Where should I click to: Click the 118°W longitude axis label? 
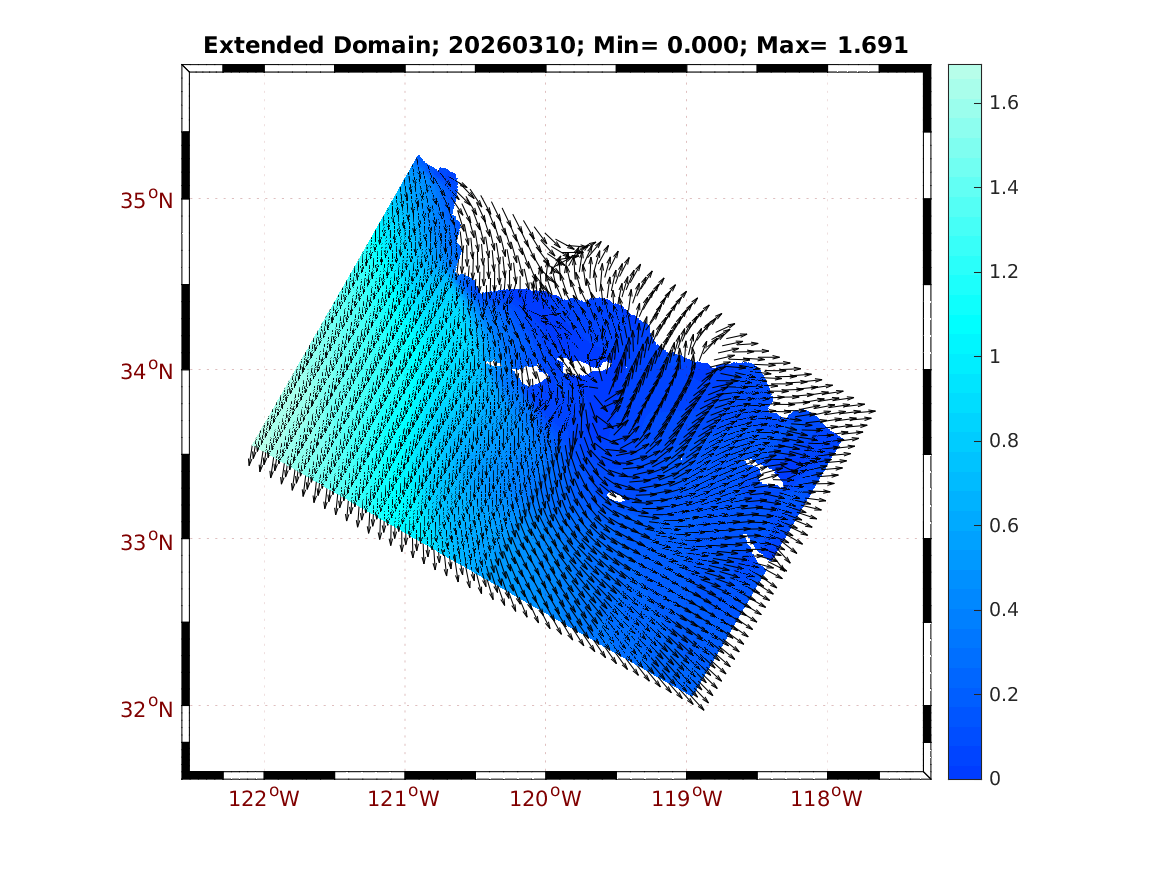[827, 799]
